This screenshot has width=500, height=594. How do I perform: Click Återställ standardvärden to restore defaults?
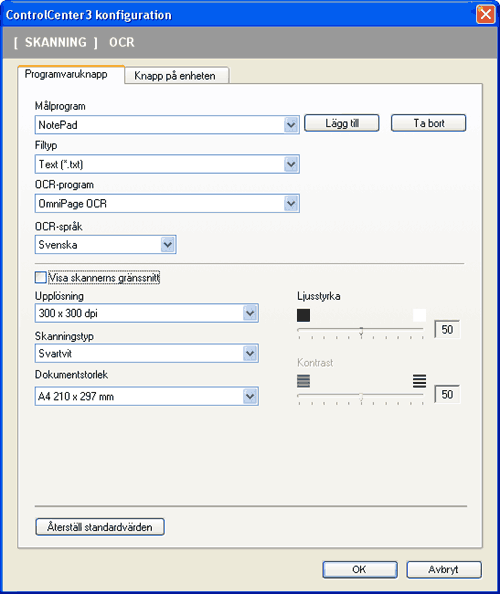click(100, 527)
